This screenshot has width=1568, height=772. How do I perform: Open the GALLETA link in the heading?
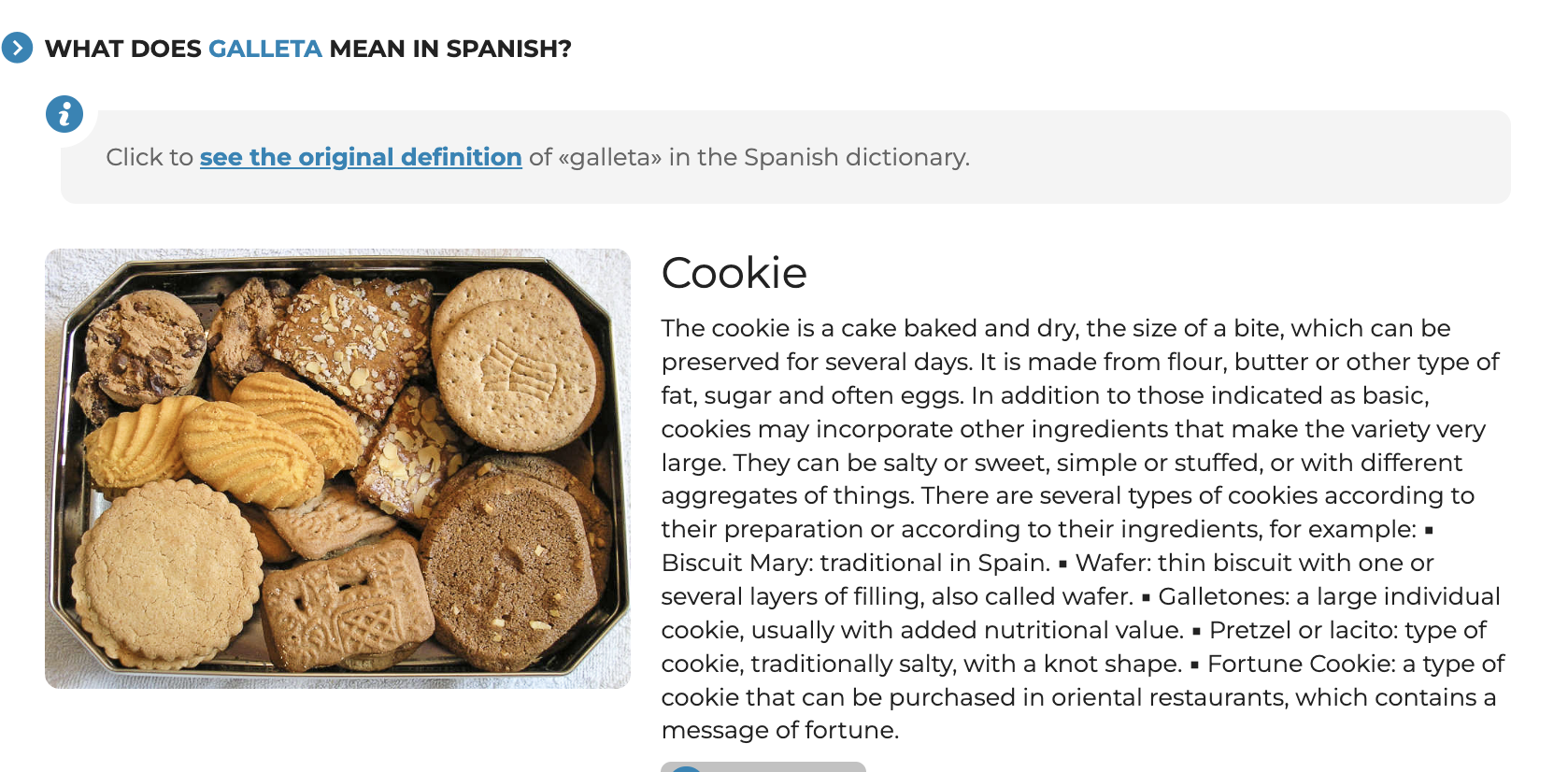pyautogui.click(x=264, y=49)
